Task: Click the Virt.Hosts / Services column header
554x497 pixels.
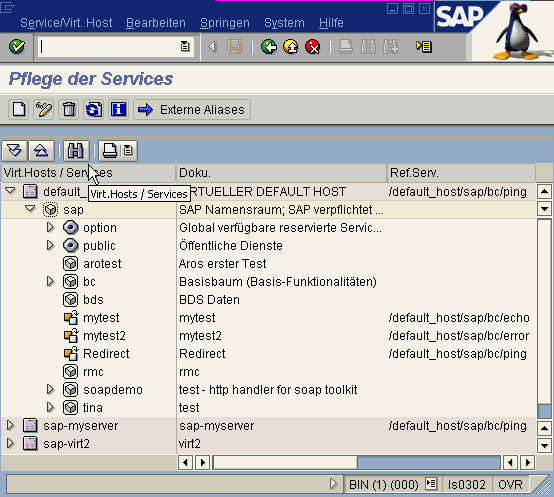Action: (x=88, y=173)
